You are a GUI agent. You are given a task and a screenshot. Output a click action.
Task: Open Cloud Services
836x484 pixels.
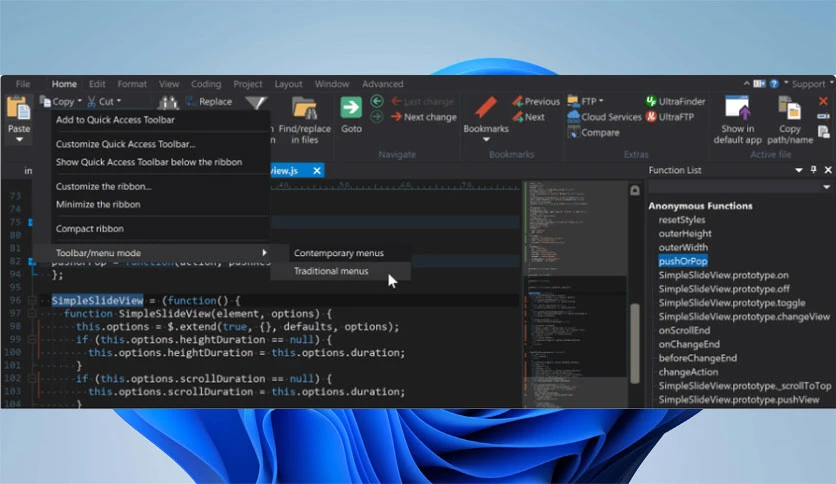pyautogui.click(x=605, y=117)
